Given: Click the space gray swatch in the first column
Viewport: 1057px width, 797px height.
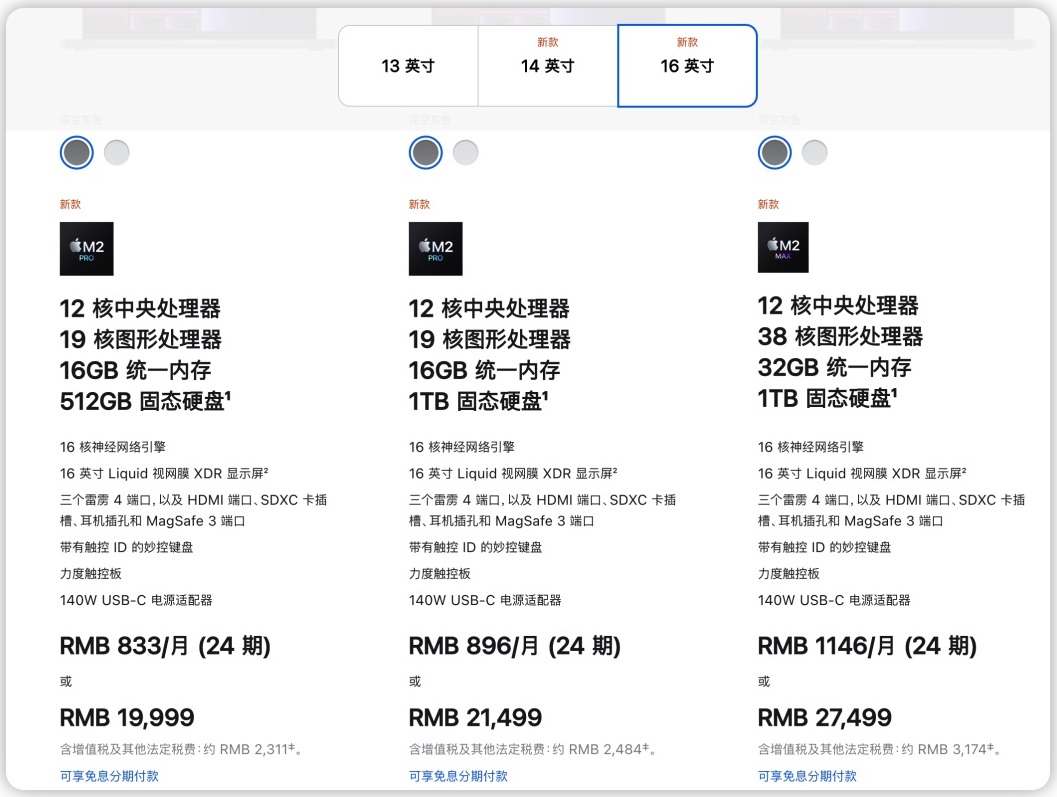Looking at the screenshot, I should coord(76,152).
